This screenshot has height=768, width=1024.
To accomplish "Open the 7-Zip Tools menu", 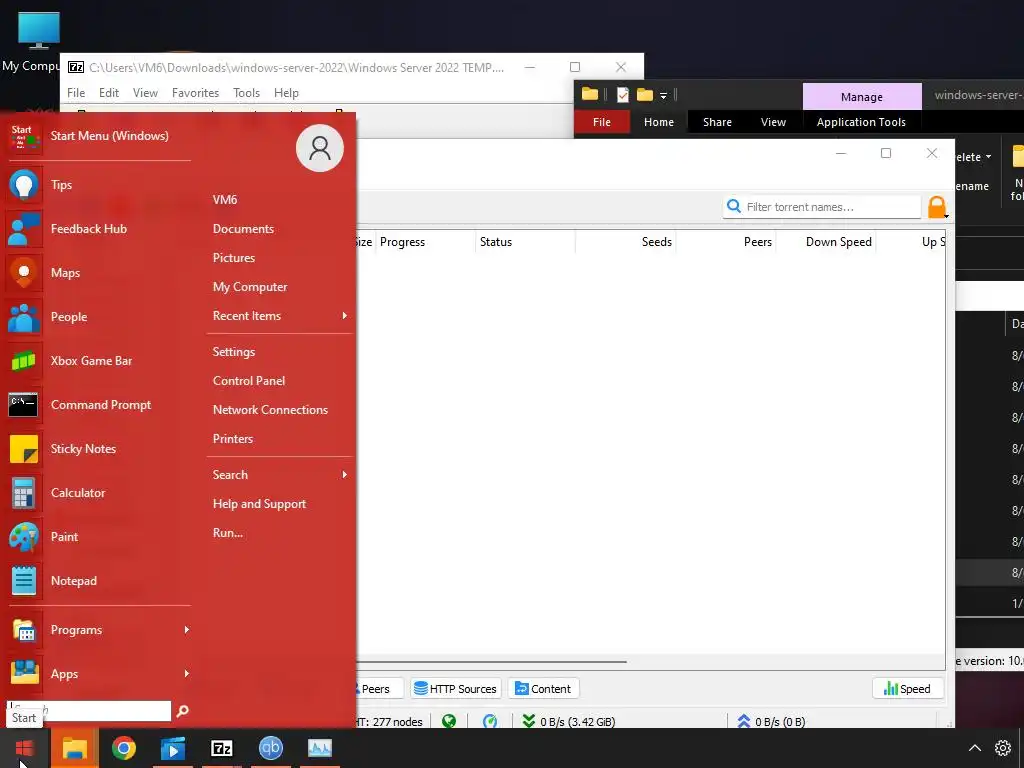I will coord(246,93).
